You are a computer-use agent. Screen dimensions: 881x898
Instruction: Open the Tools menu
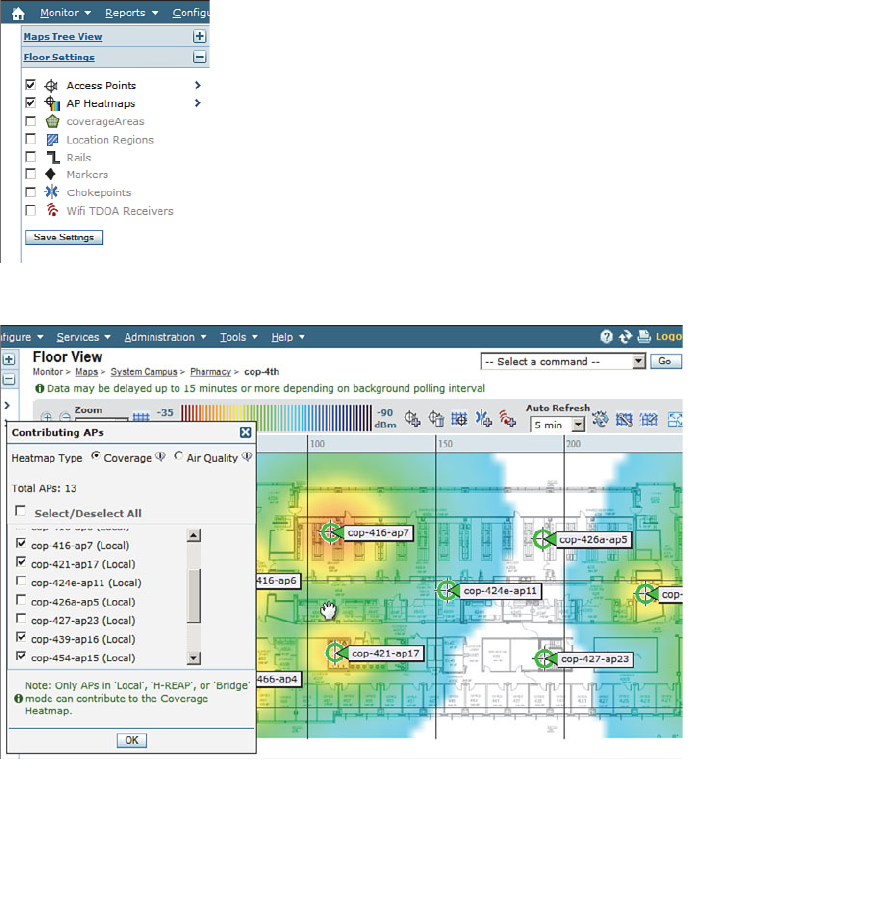point(239,337)
